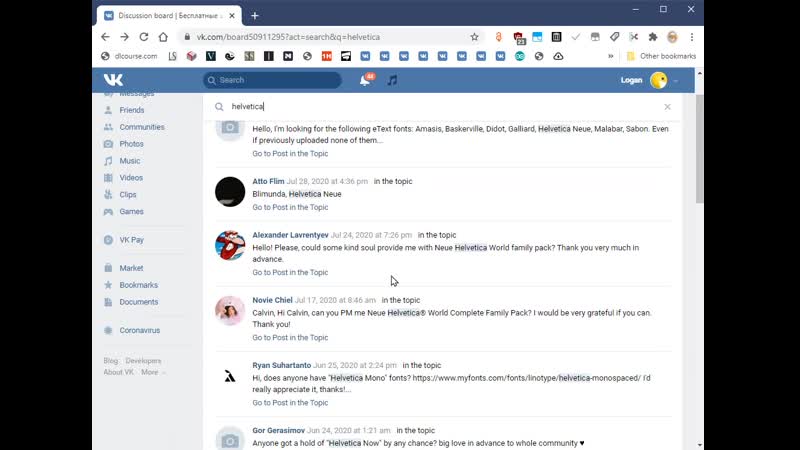The height and width of the screenshot is (450, 800).
Task: Clear the helvetica search with X
Action: point(667,107)
